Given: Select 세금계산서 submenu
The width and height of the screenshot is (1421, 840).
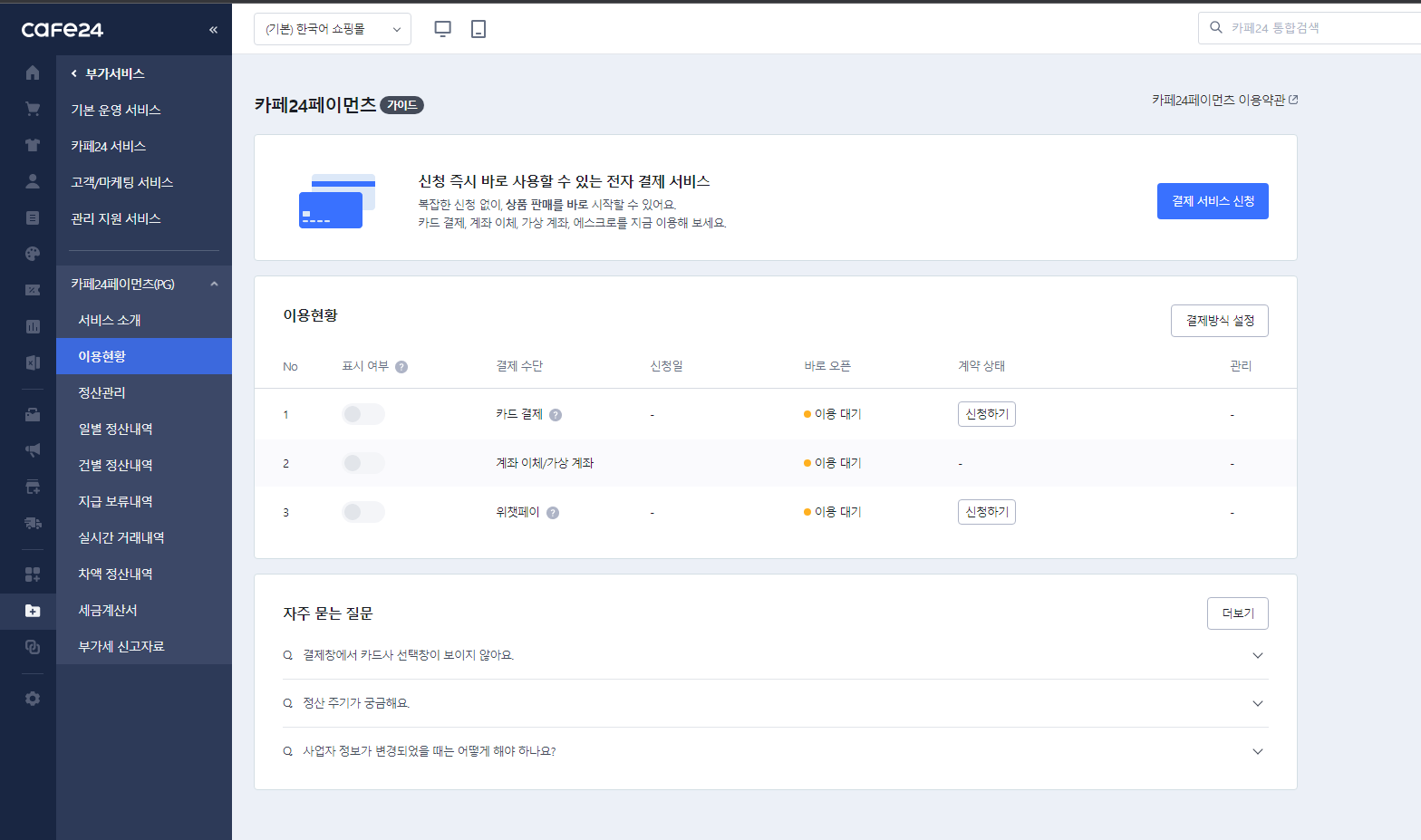Looking at the screenshot, I should coord(108,610).
